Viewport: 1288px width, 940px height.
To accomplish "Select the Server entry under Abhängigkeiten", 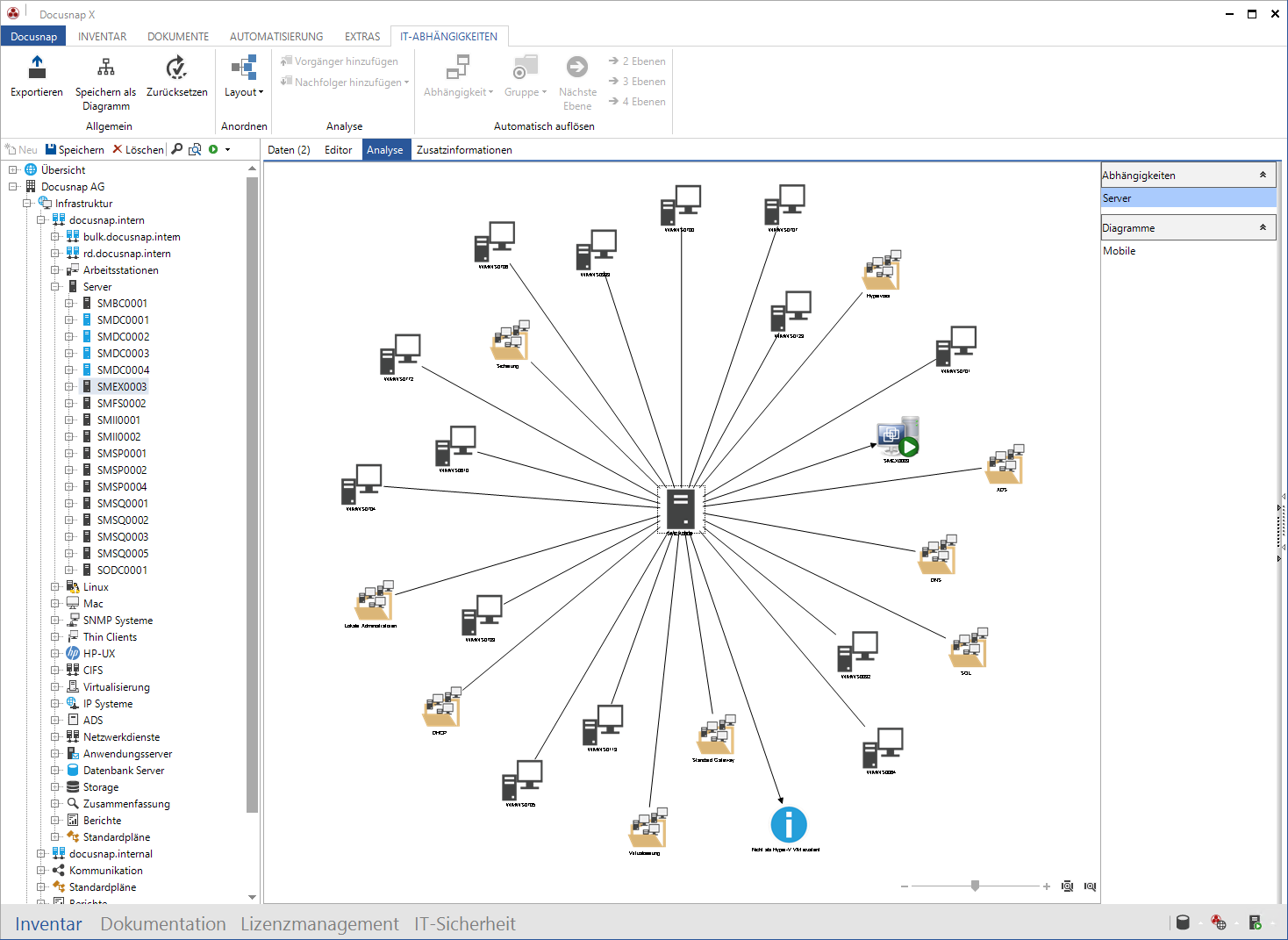I will tap(1188, 198).
